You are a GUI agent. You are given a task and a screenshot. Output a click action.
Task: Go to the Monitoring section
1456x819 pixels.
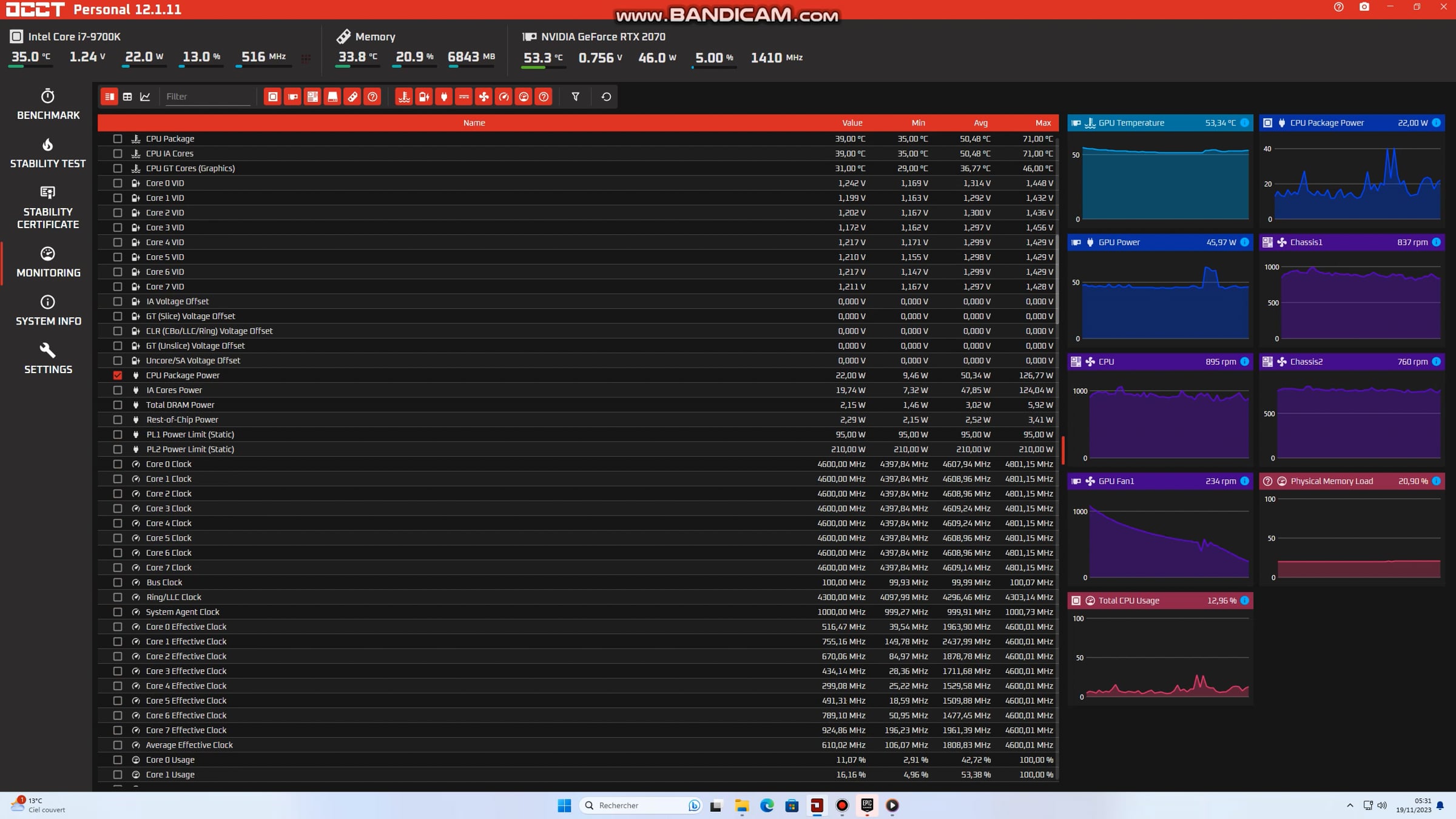coord(48,262)
